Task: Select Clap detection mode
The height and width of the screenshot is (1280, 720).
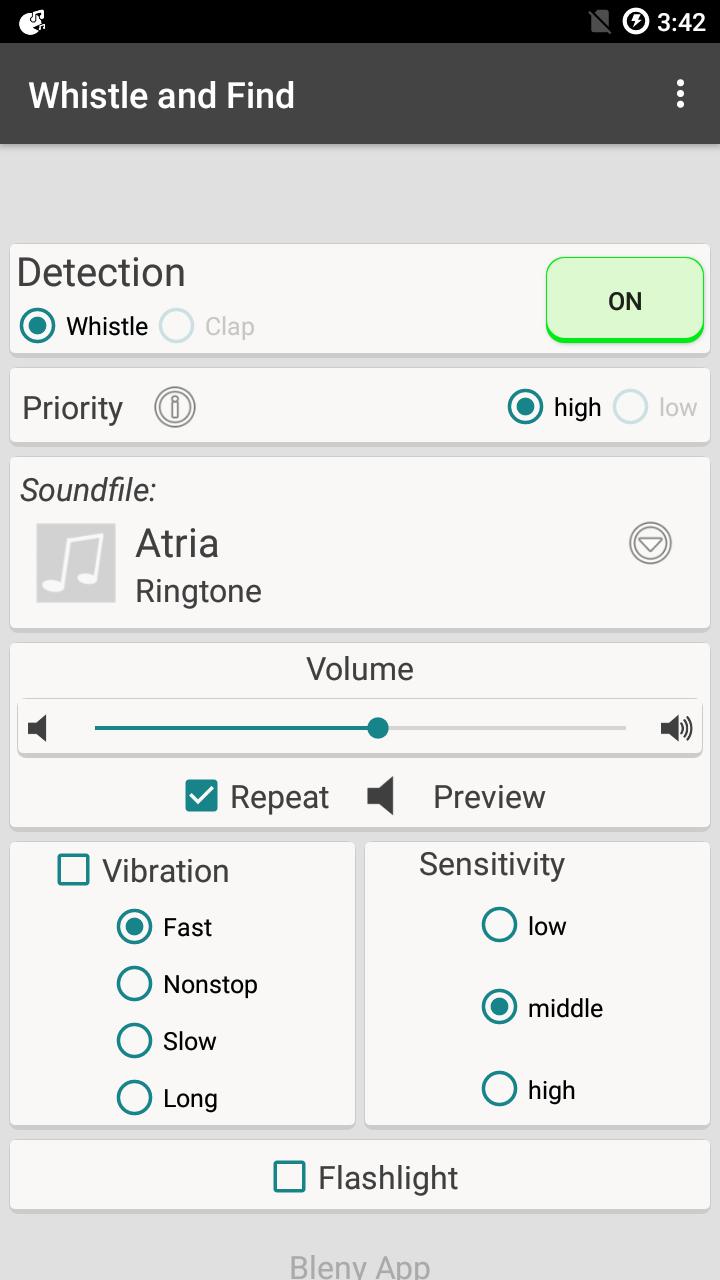Action: [177, 326]
